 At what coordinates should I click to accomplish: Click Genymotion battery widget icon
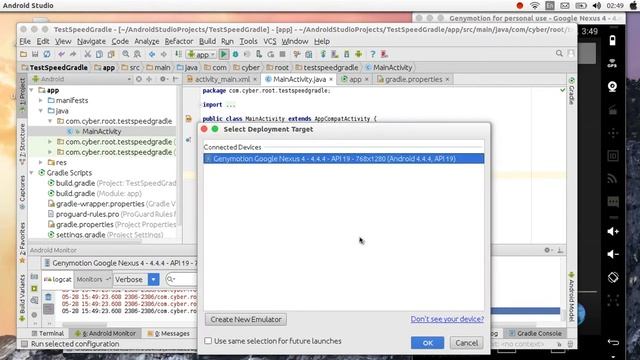612,40
